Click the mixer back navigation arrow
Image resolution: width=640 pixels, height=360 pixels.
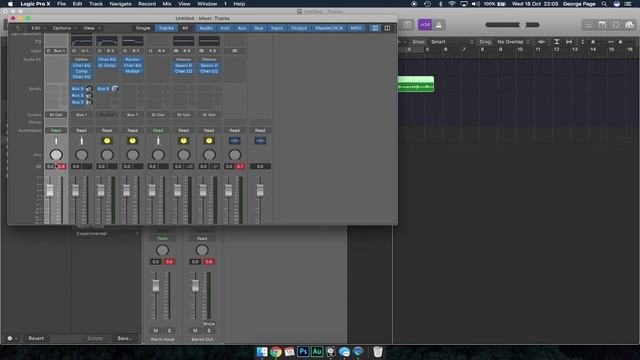18,28
